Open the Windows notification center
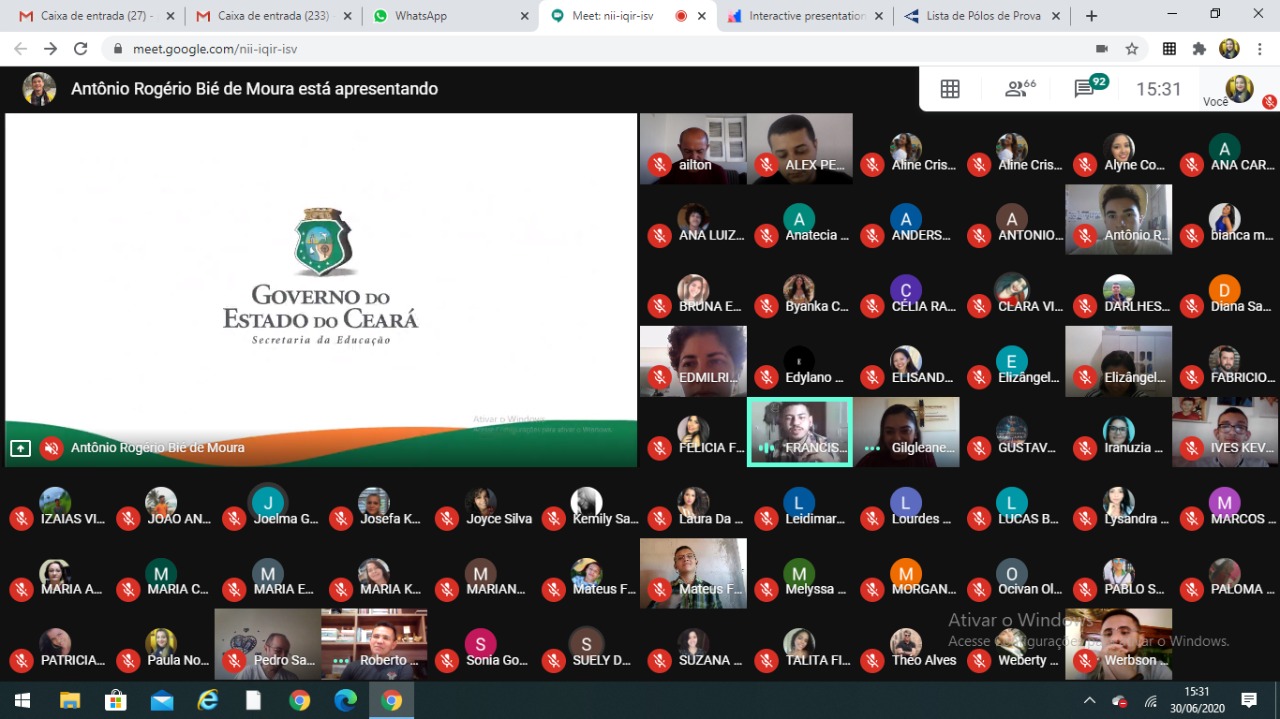The height and width of the screenshot is (719, 1280). click(1249, 700)
